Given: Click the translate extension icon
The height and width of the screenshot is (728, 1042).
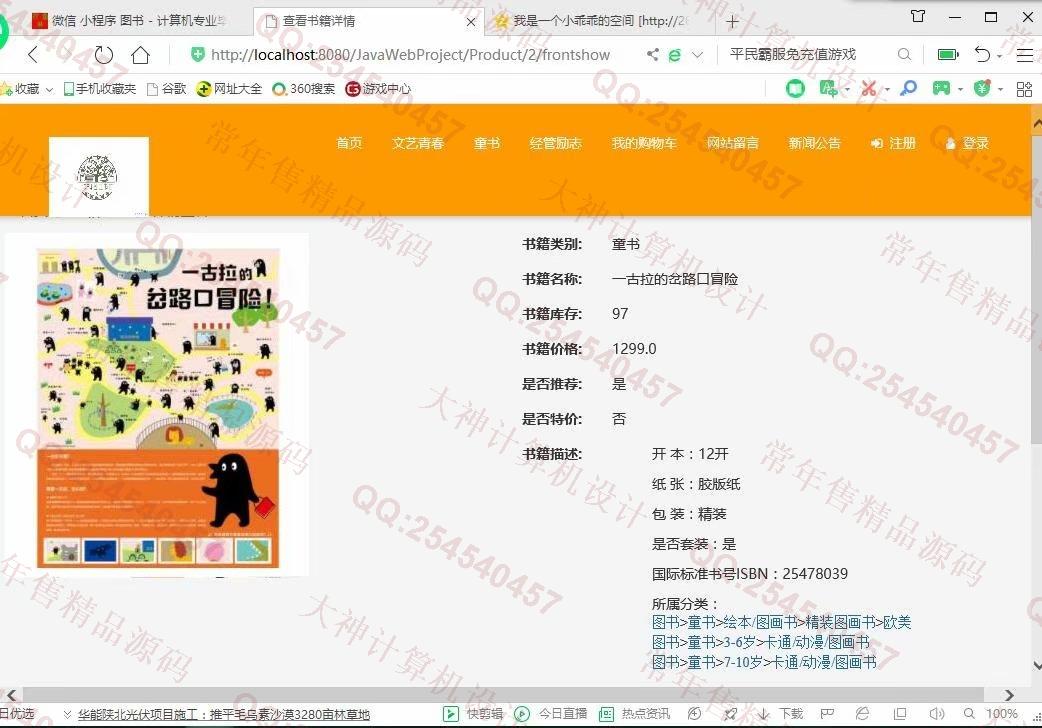Looking at the screenshot, I should coord(828,88).
